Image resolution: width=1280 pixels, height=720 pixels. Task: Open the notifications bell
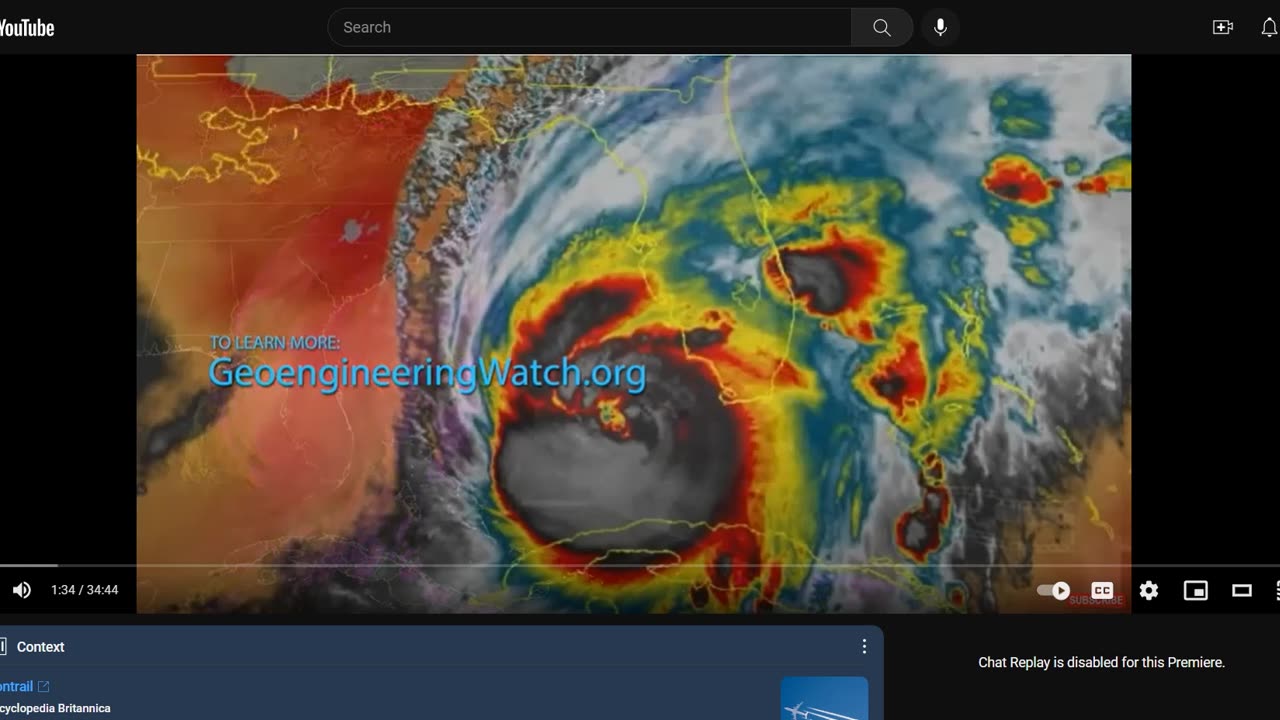[x=1269, y=27]
